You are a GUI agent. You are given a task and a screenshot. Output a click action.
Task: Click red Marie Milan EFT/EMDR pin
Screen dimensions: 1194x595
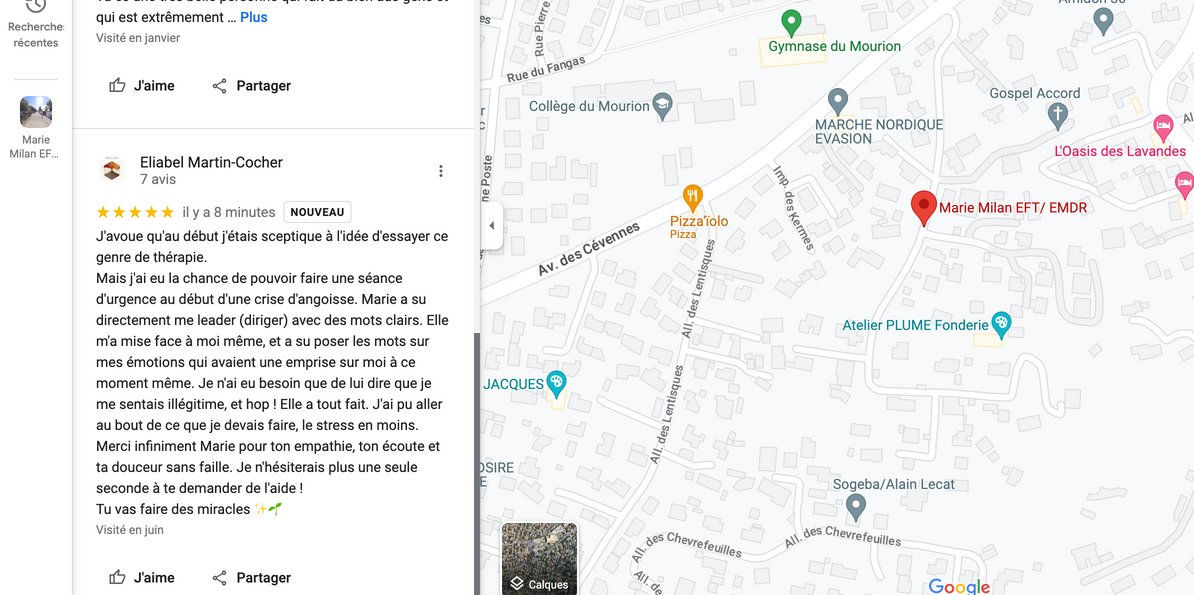924,208
